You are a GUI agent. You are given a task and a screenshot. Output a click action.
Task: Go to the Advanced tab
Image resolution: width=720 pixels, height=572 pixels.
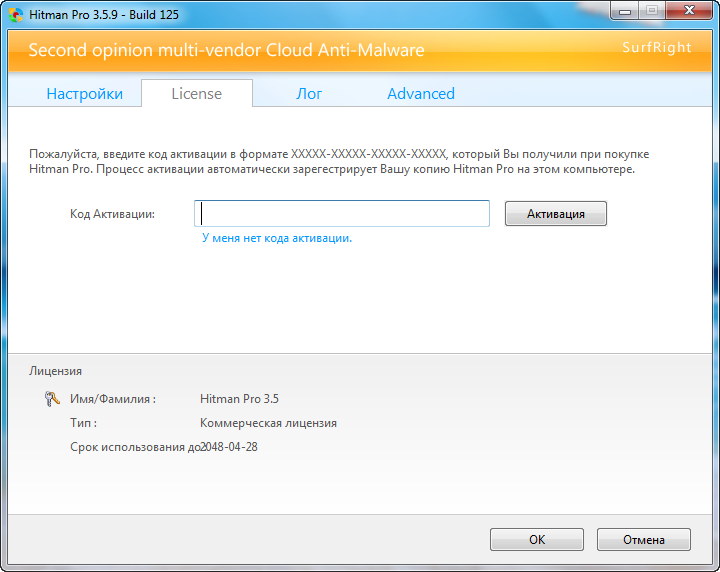pos(421,94)
